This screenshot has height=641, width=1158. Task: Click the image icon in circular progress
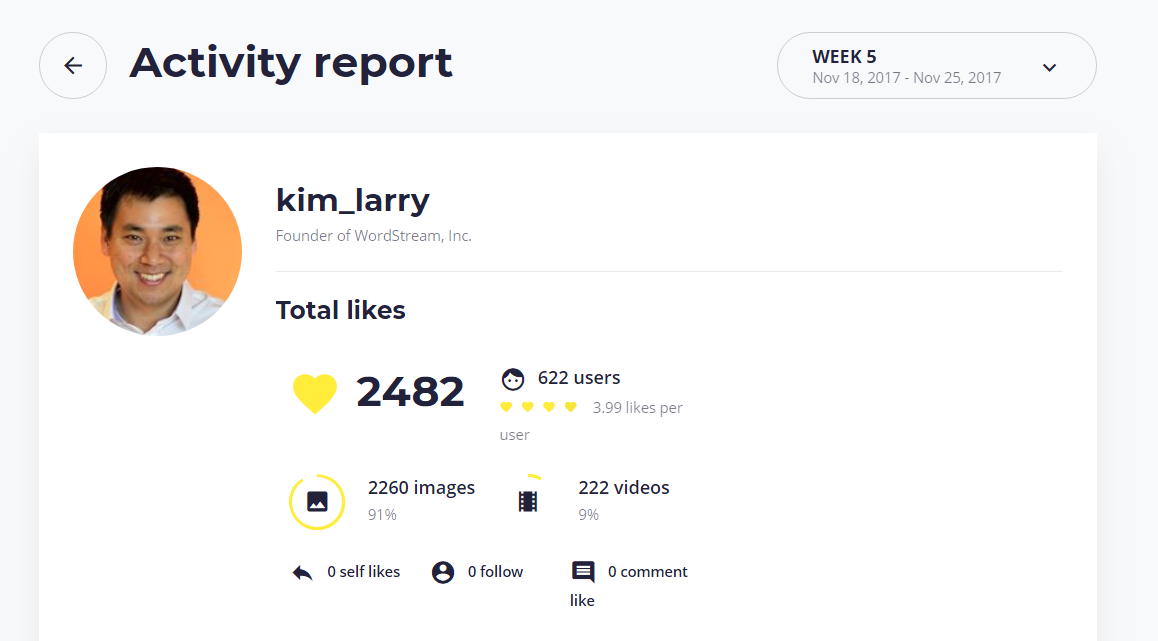point(317,501)
